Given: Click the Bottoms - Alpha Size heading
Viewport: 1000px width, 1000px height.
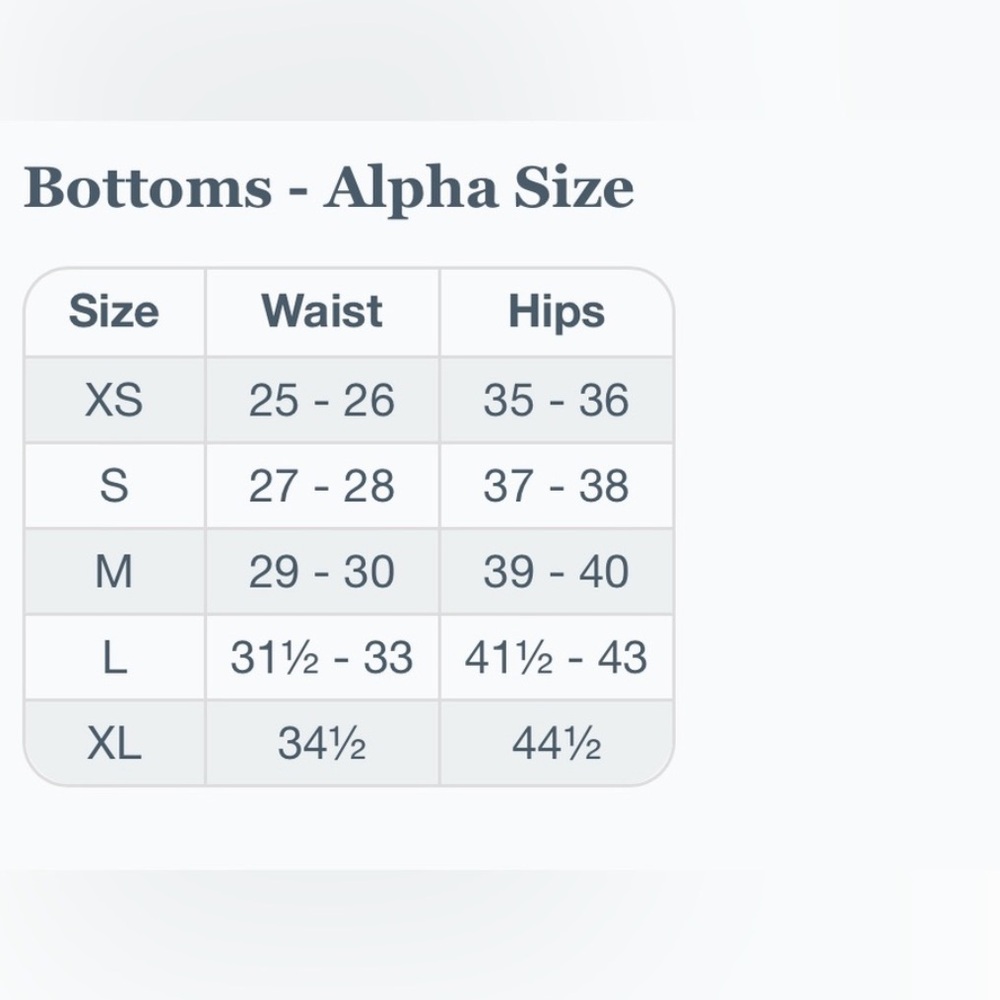Looking at the screenshot, I should 328,189.
